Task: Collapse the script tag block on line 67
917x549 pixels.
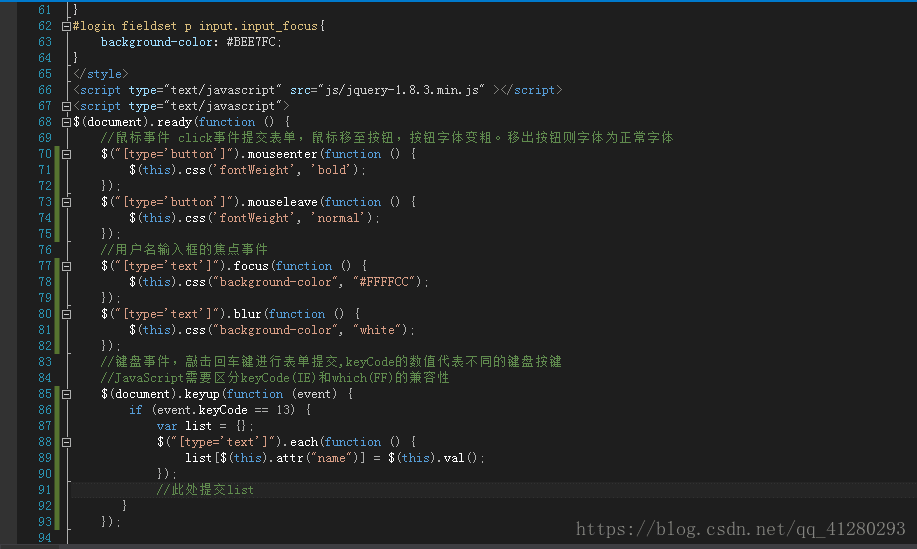Action: pyautogui.click(x=66, y=106)
